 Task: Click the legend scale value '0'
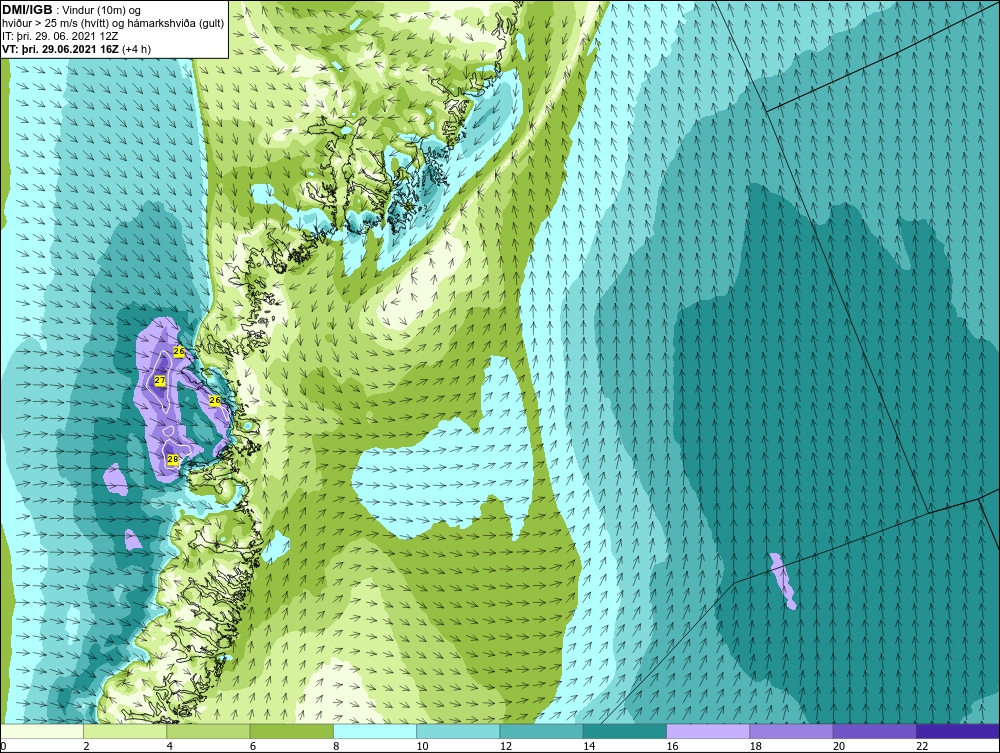click(3, 747)
